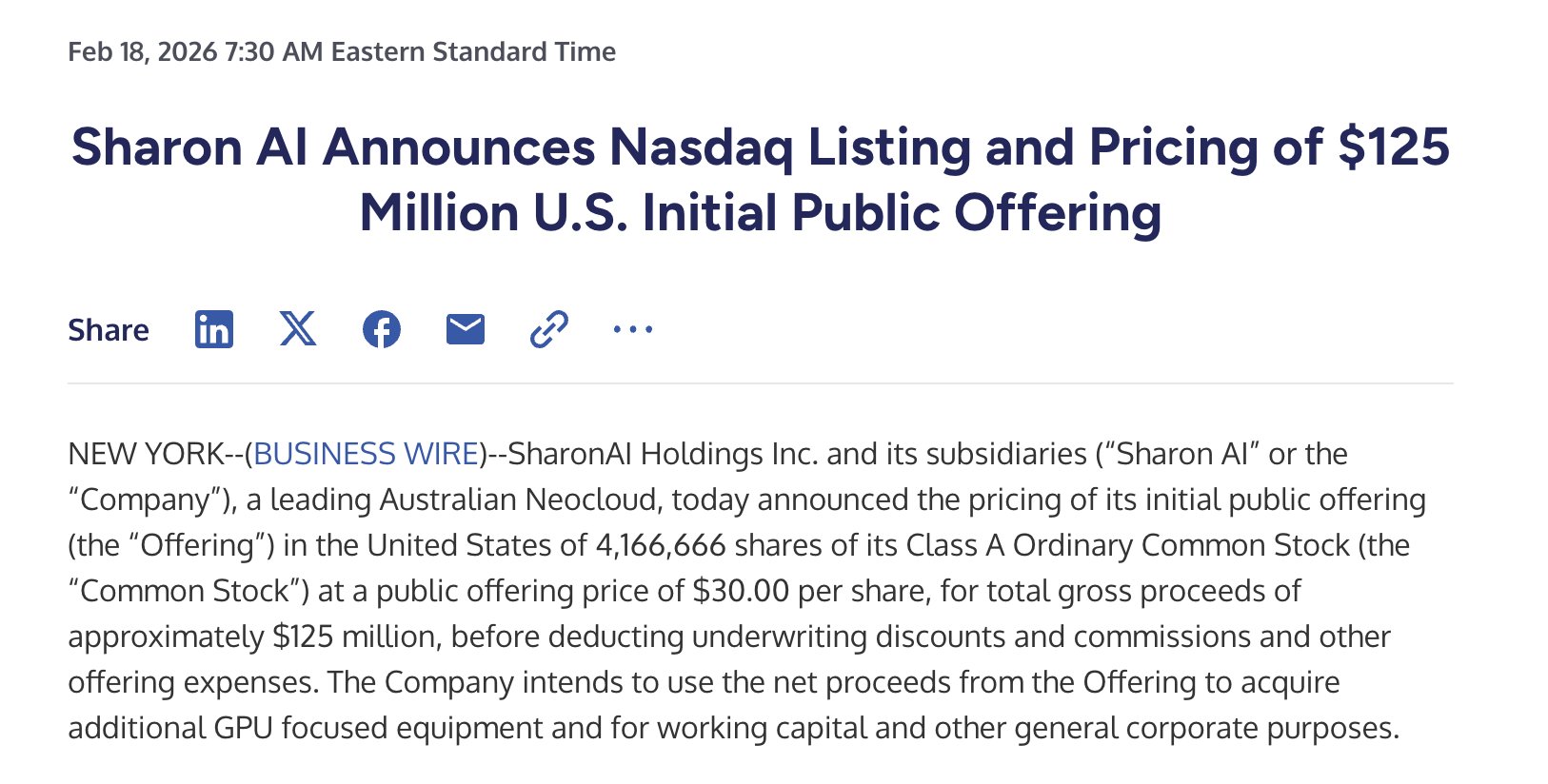Image resolution: width=1548 pixels, height=784 pixels.
Task: Click the NEW YORK dateline text
Action: [x=145, y=454]
